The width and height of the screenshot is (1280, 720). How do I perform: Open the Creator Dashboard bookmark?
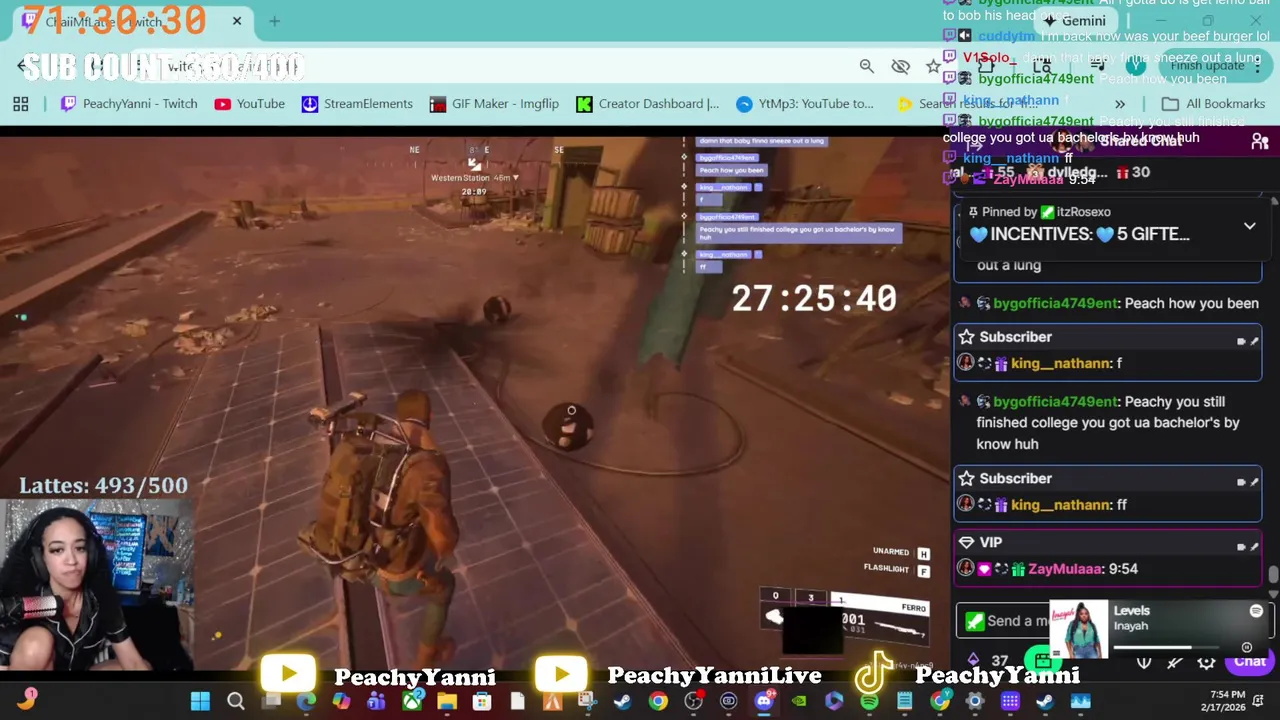coord(648,104)
